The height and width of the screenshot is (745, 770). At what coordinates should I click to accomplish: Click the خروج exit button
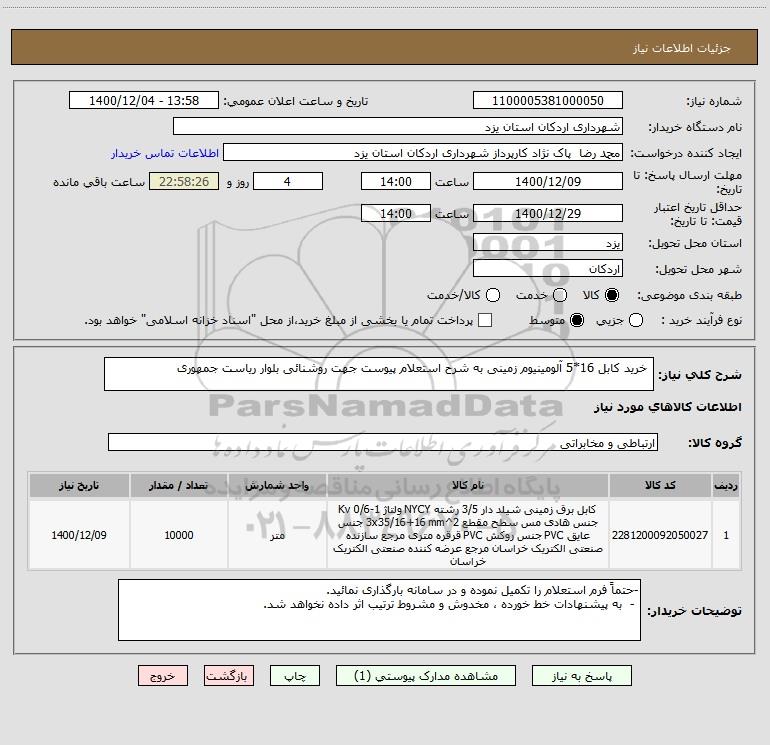click(x=163, y=676)
